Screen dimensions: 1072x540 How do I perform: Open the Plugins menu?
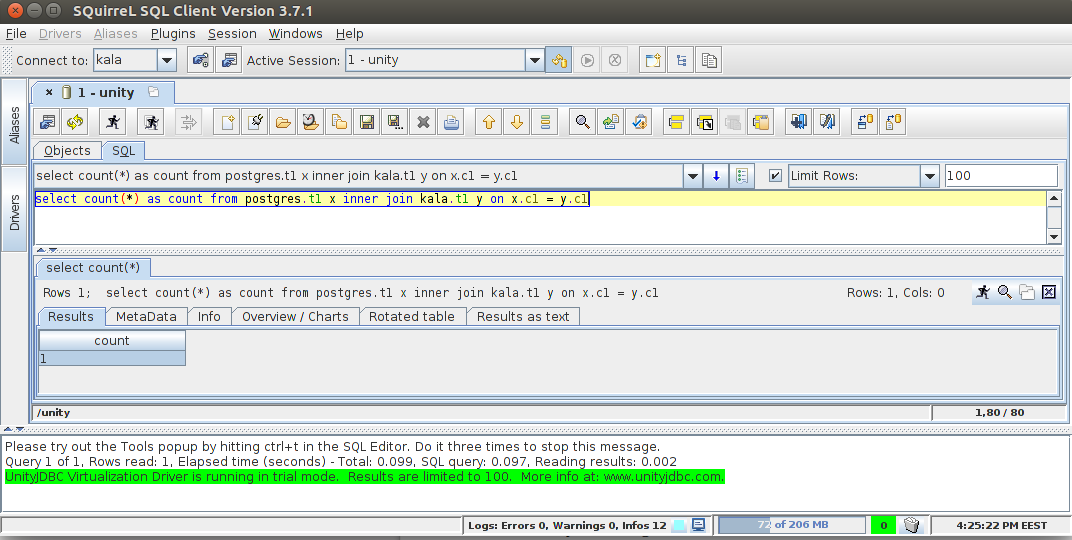pos(173,33)
